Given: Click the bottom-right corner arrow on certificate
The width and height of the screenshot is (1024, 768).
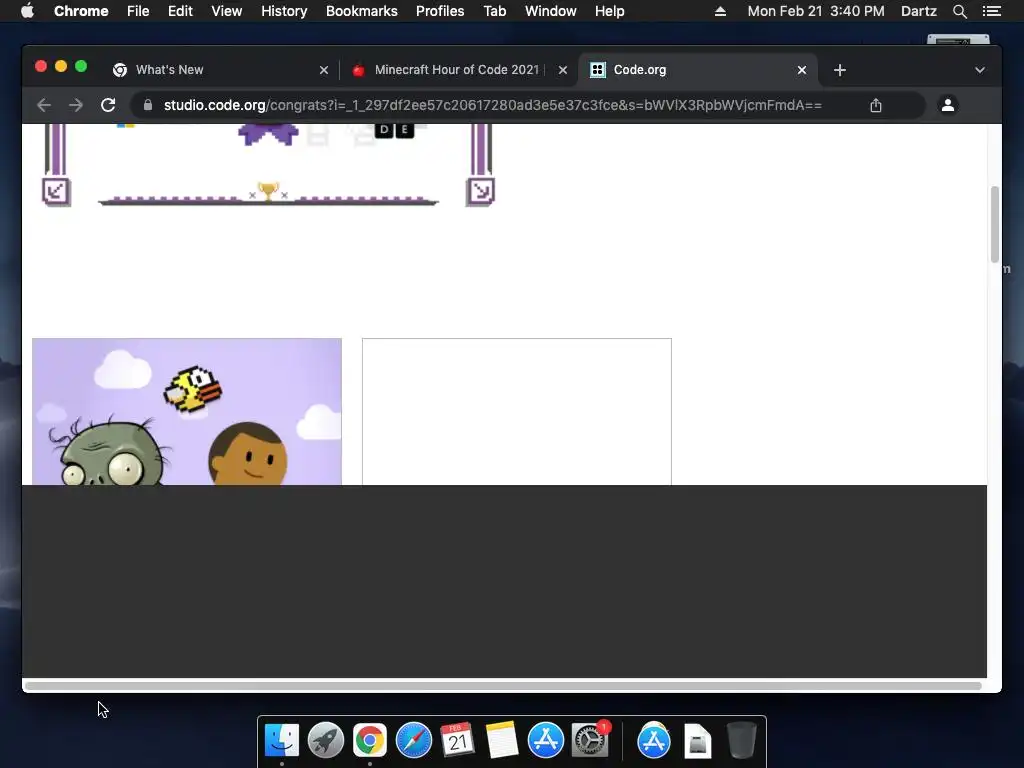Looking at the screenshot, I should (481, 191).
